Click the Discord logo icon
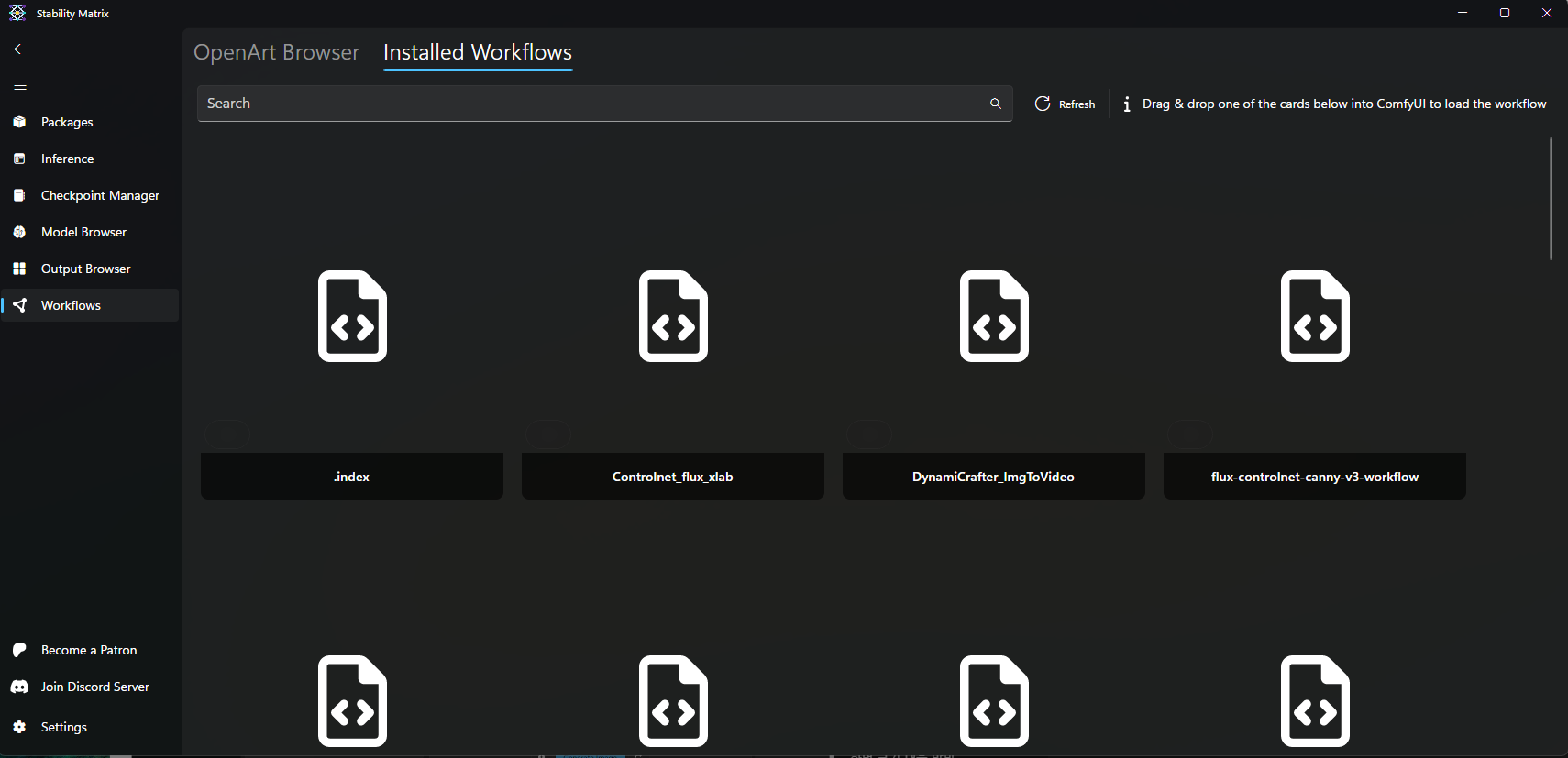 [19, 687]
